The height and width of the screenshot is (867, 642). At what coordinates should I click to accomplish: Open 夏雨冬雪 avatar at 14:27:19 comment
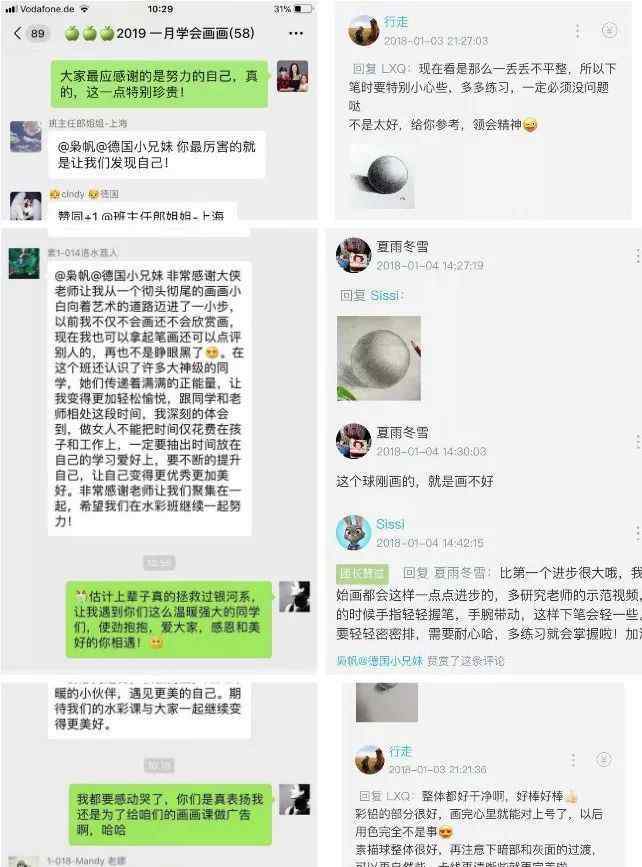(353, 255)
